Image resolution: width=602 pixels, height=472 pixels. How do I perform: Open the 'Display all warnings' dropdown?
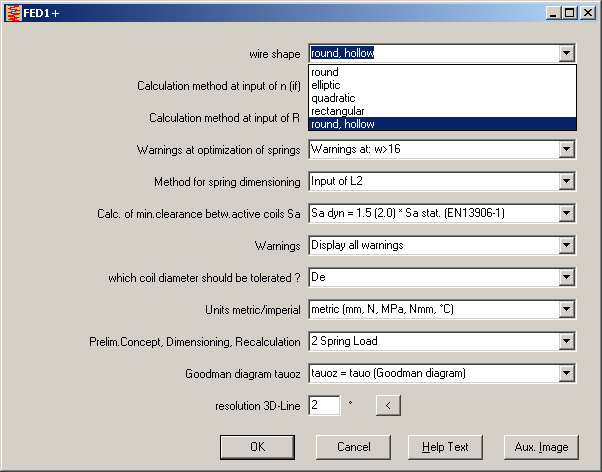click(x=567, y=245)
